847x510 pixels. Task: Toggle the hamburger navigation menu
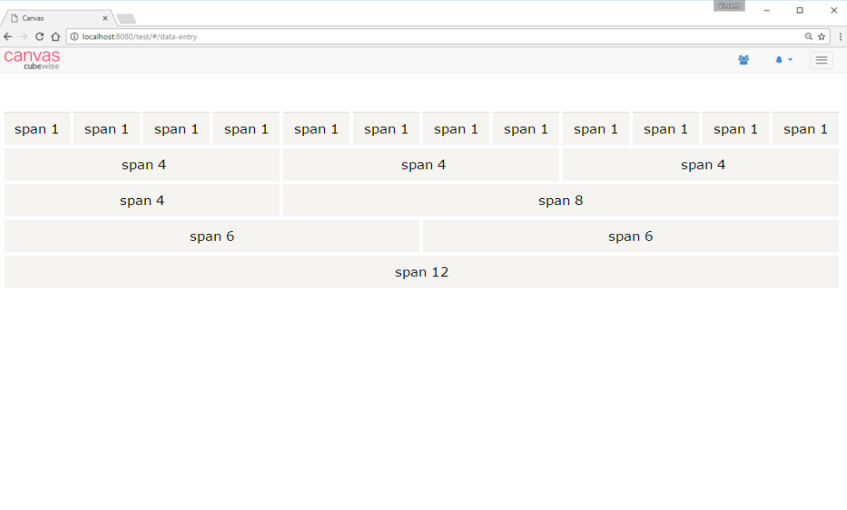pyautogui.click(x=821, y=60)
